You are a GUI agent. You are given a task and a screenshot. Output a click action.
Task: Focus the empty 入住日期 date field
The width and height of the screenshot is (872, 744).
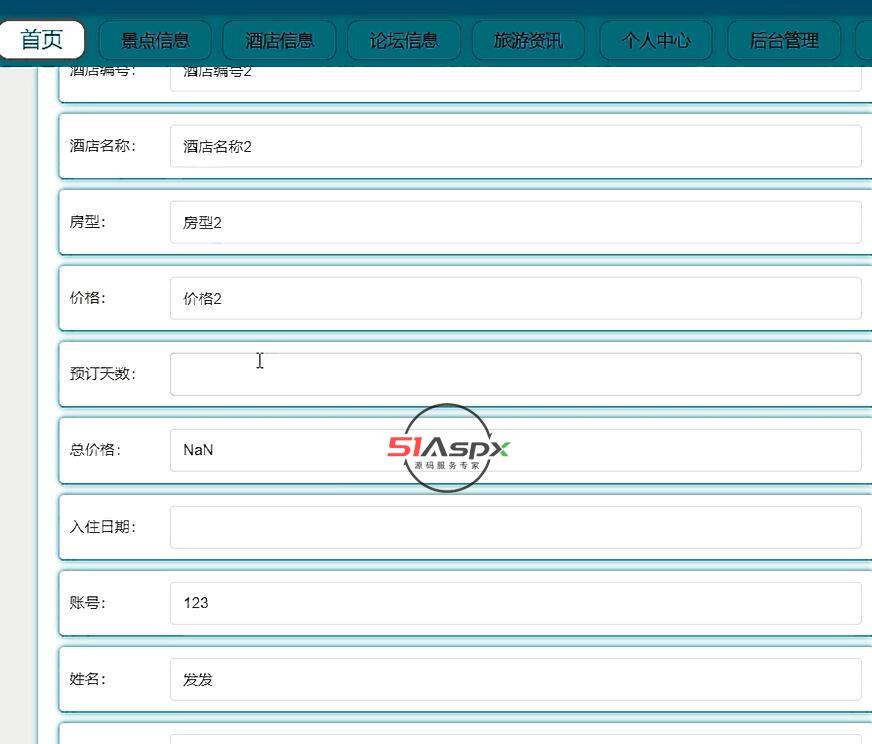[x=516, y=527]
